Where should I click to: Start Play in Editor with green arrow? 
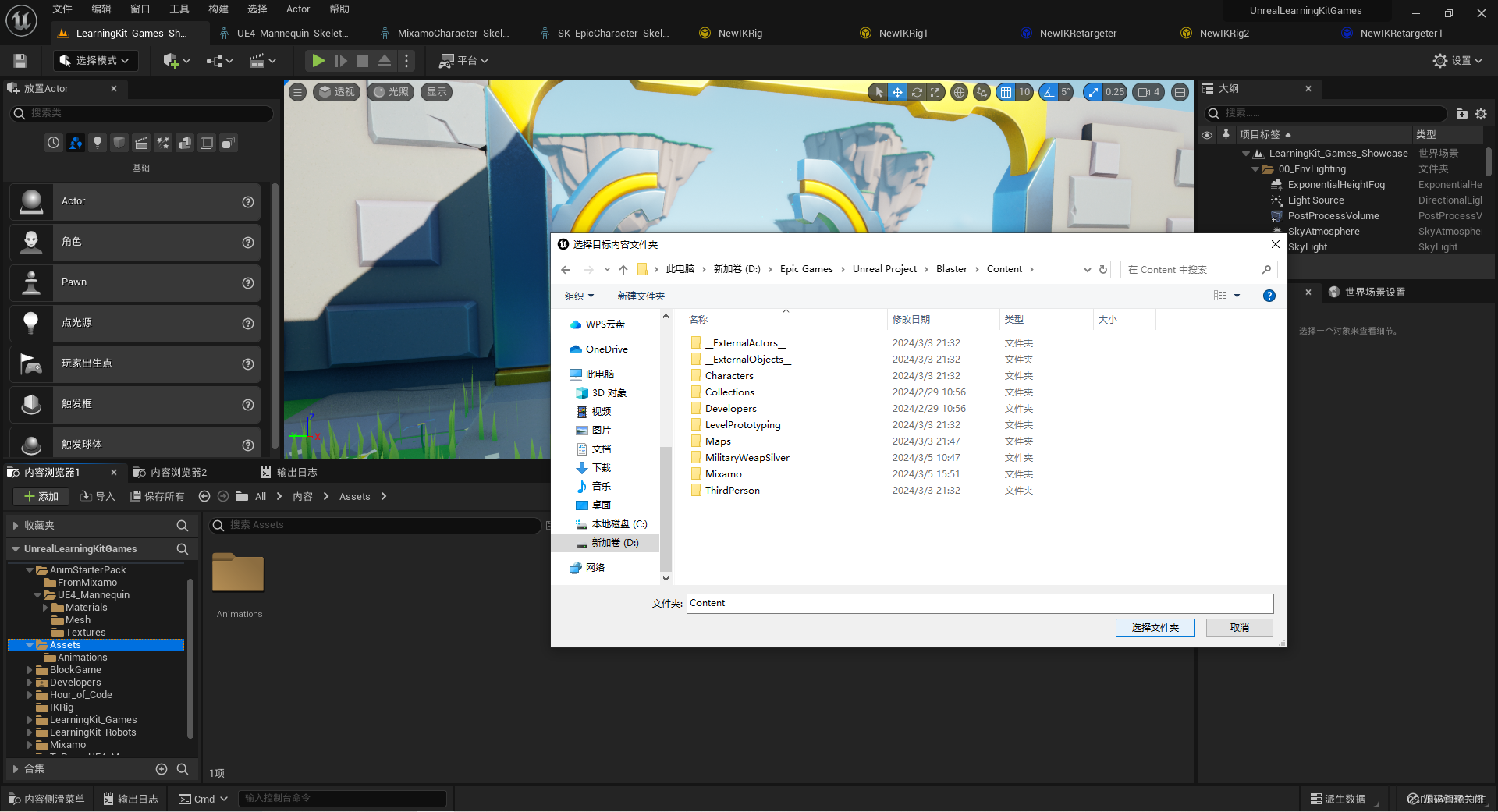point(318,61)
